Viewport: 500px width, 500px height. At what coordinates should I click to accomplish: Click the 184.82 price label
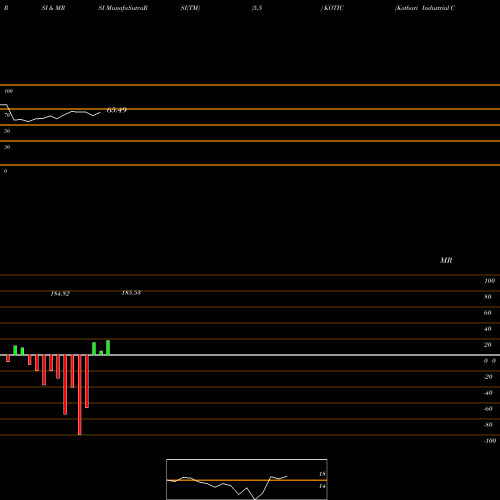[x=60, y=294]
